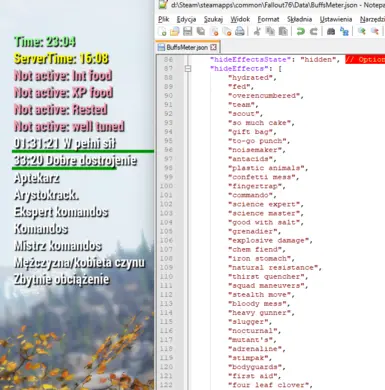Zoom out toolbar icon

click(374, 32)
